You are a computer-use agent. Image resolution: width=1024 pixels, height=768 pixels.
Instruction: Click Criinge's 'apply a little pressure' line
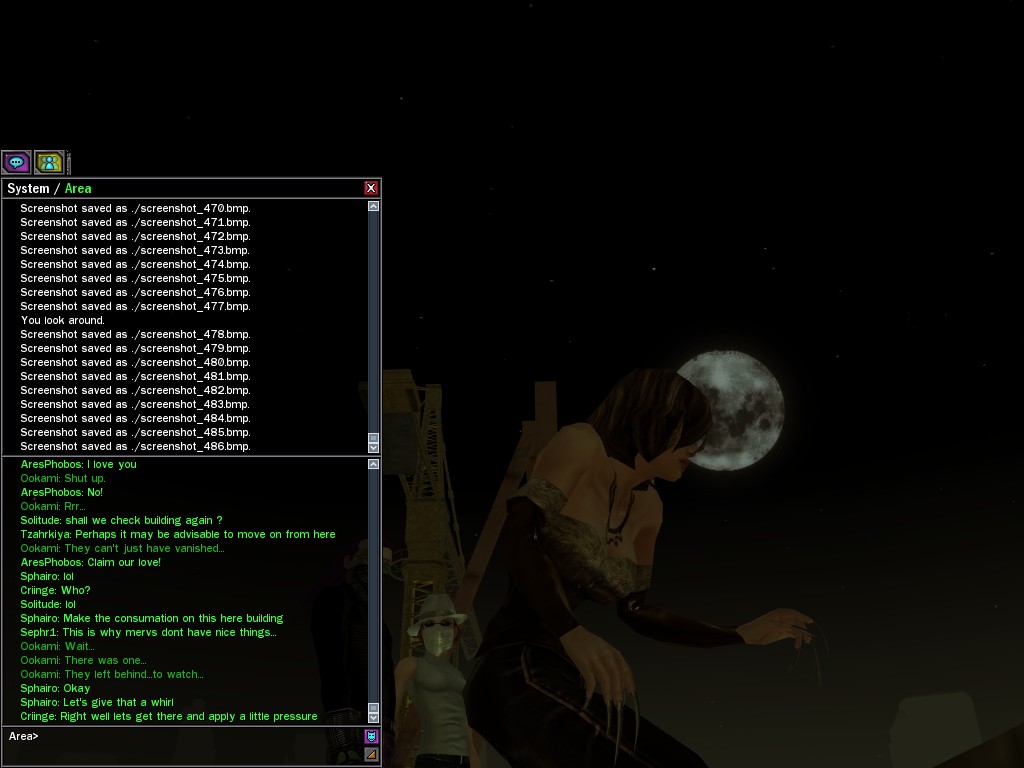pos(169,716)
